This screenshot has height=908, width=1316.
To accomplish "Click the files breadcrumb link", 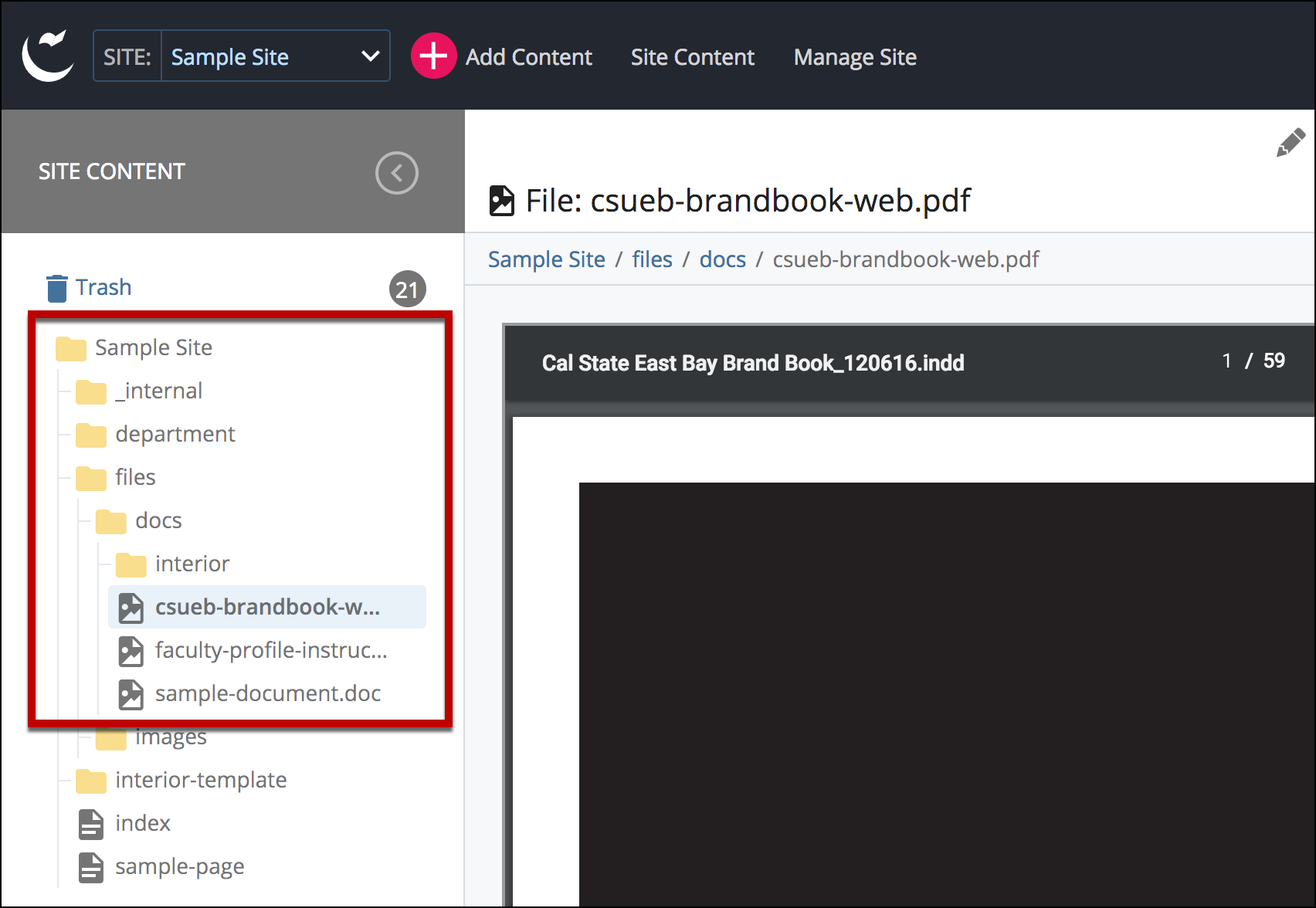I will point(652,259).
